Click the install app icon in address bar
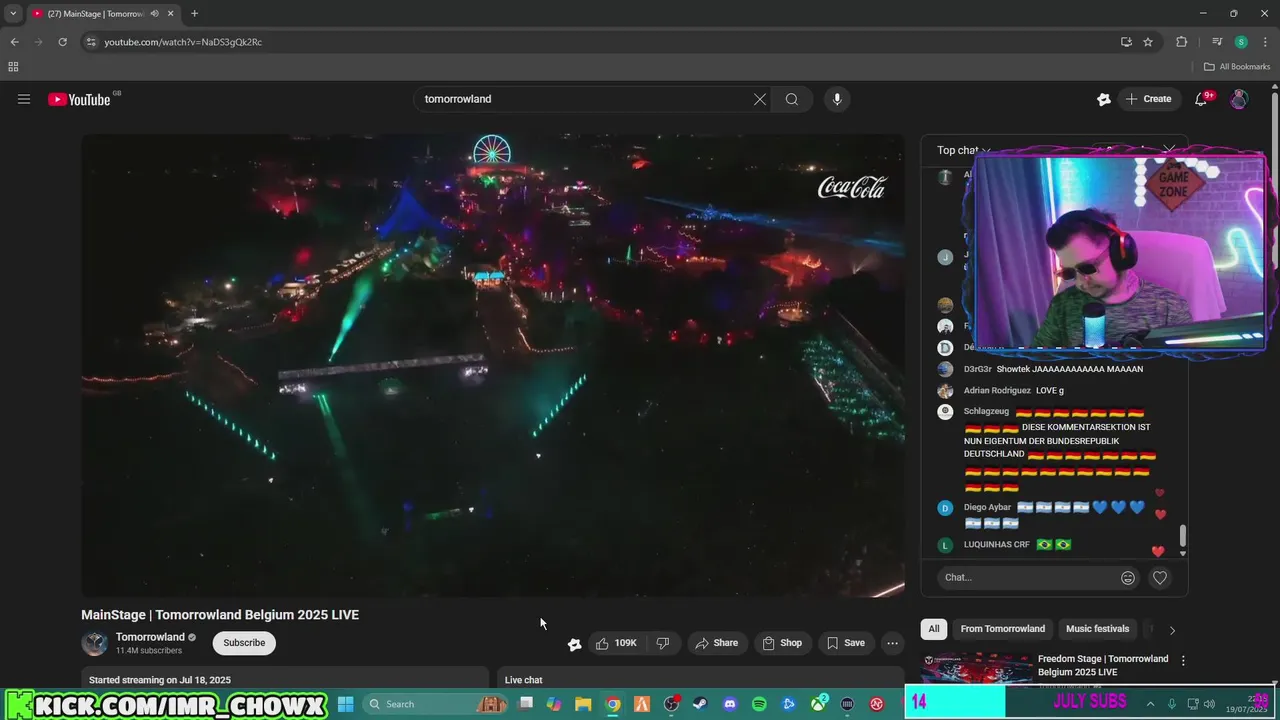This screenshot has height=720, width=1280. tap(1126, 42)
